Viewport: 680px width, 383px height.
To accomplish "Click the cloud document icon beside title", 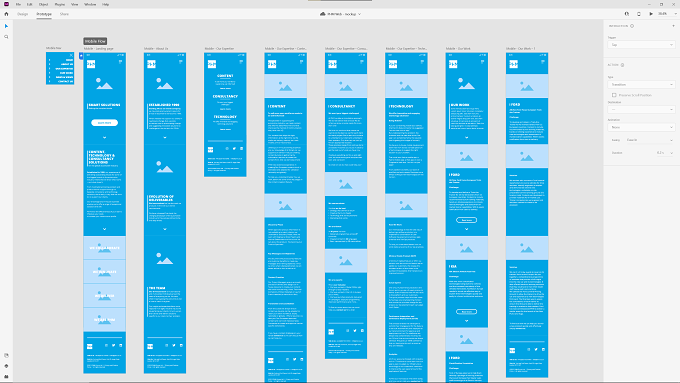I will click(x=322, y=14).
